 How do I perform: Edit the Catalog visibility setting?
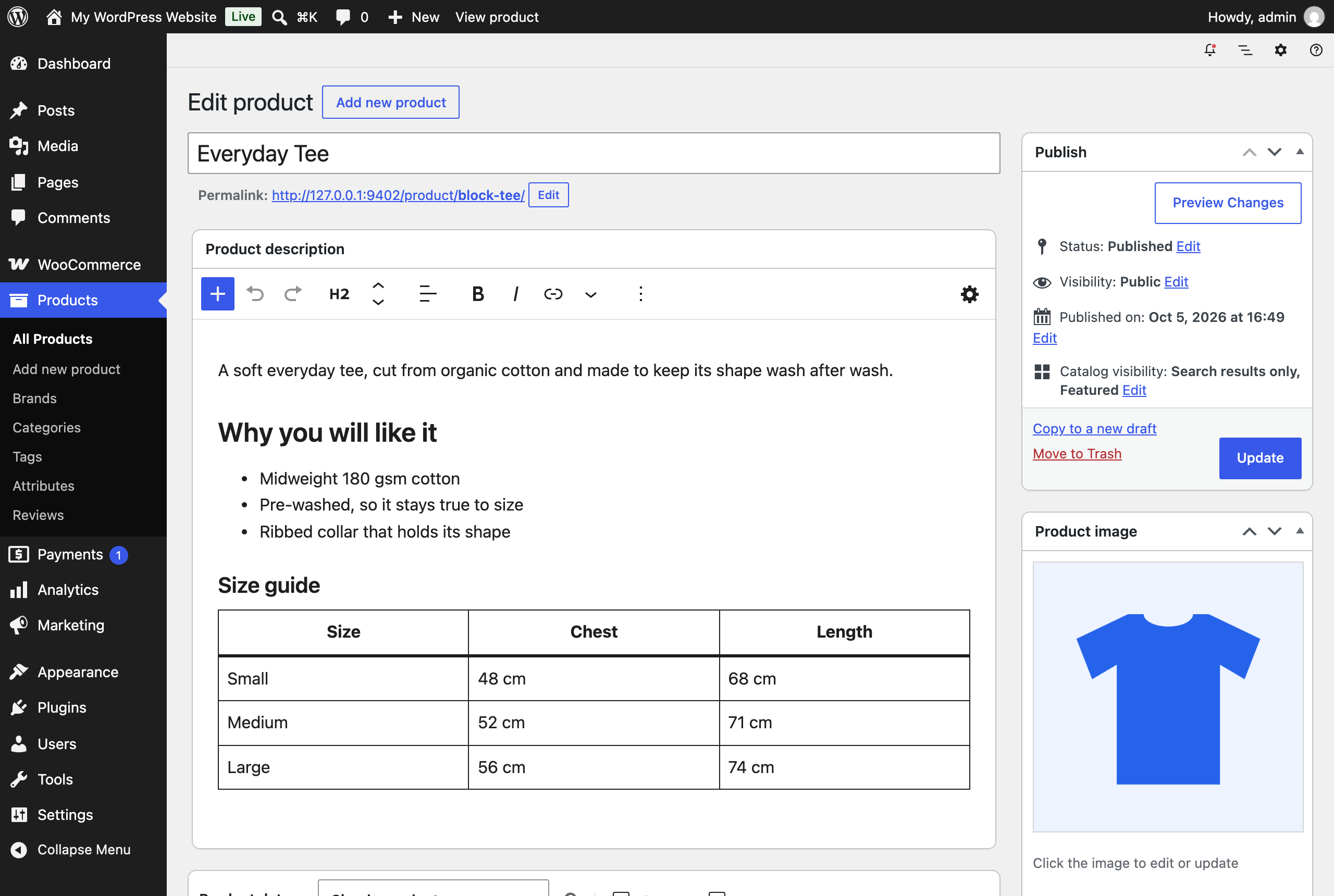pos(1134,390)
